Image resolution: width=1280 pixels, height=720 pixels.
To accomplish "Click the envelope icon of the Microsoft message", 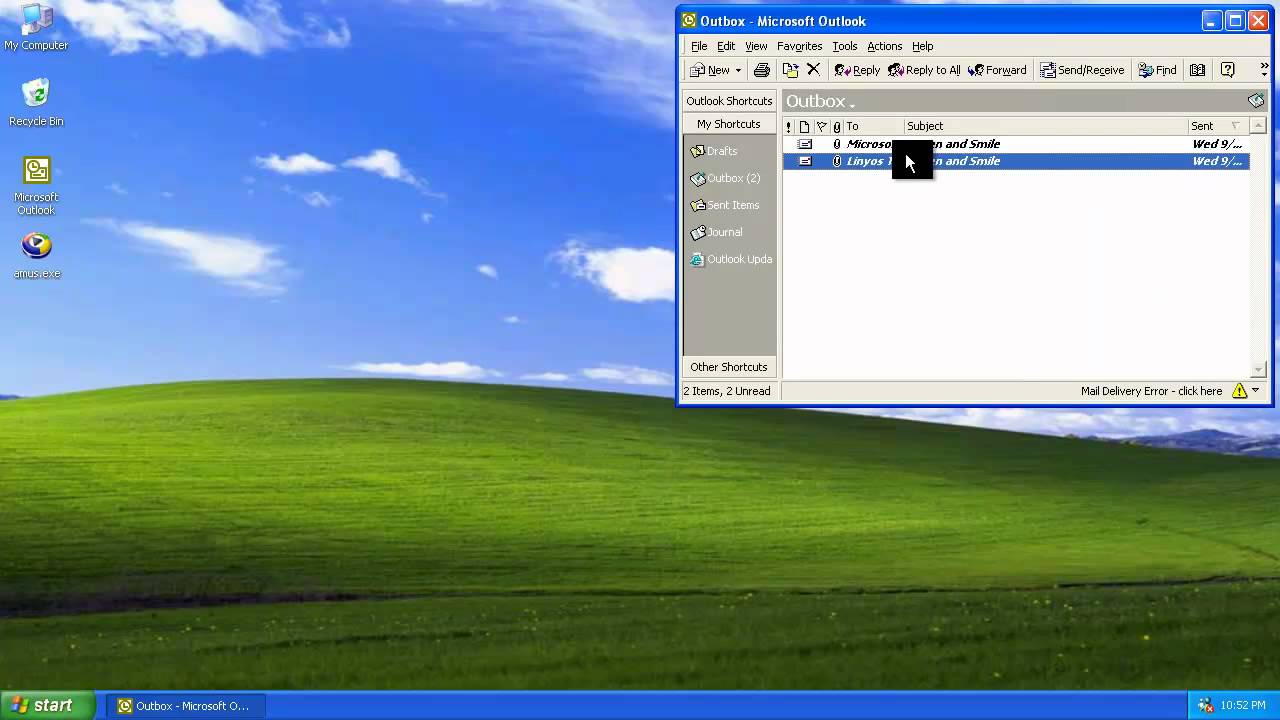I will (805, 144).
